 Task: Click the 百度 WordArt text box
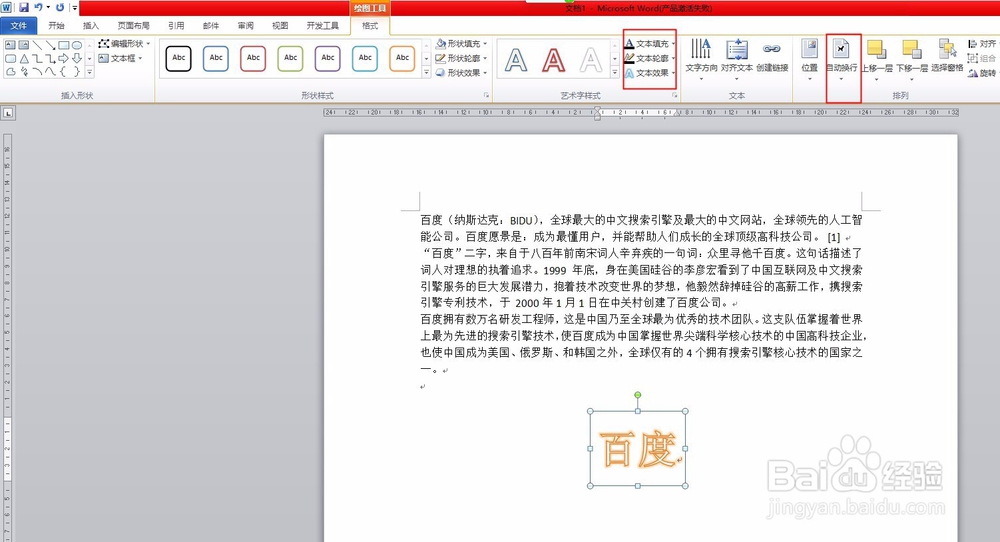click(638, 449)
